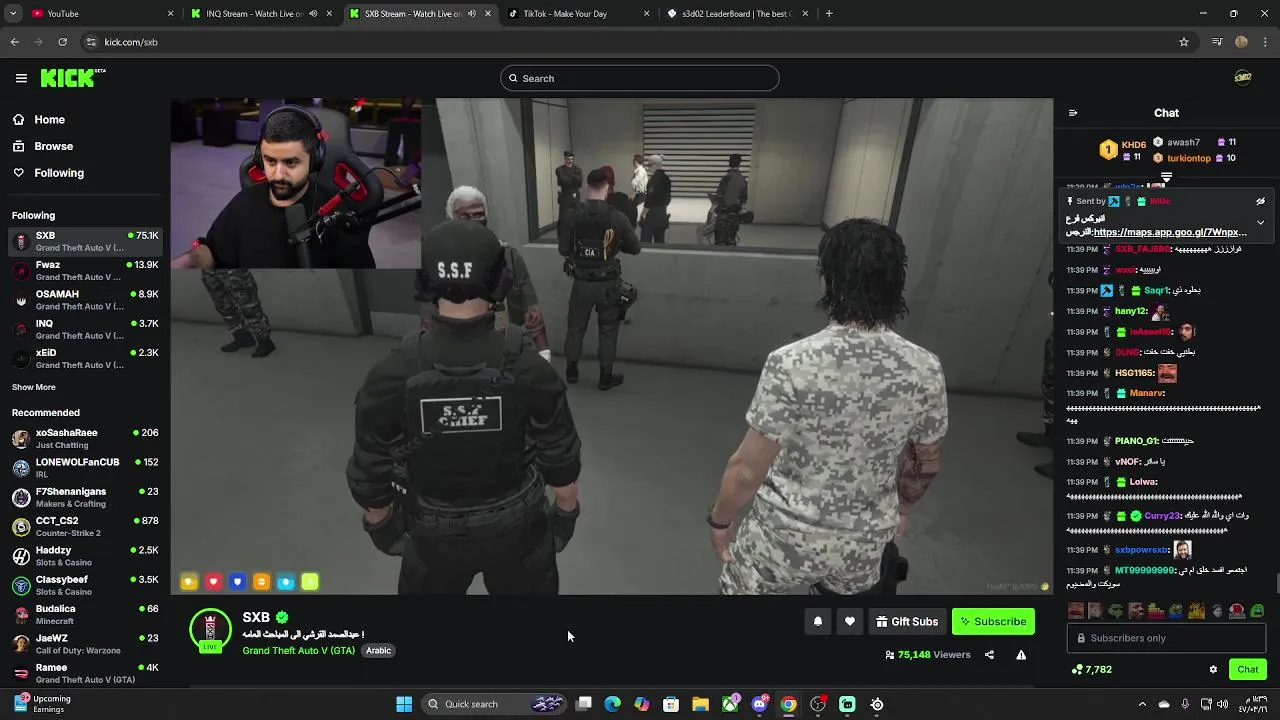This screenshot has width=1280, height=720.
Task: Switch to the TikTok browser tab
Action: click(x=578, y=14)
